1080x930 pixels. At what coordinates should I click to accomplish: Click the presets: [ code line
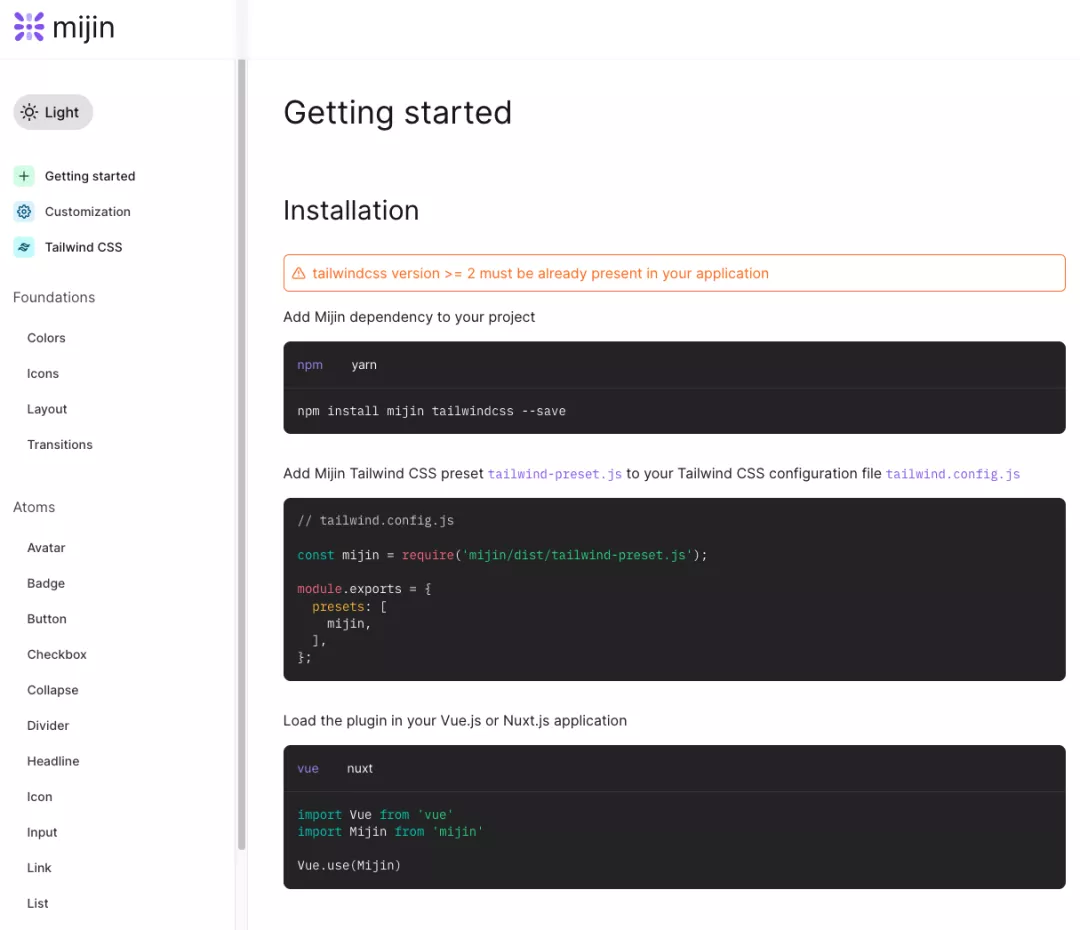(349, 607)
